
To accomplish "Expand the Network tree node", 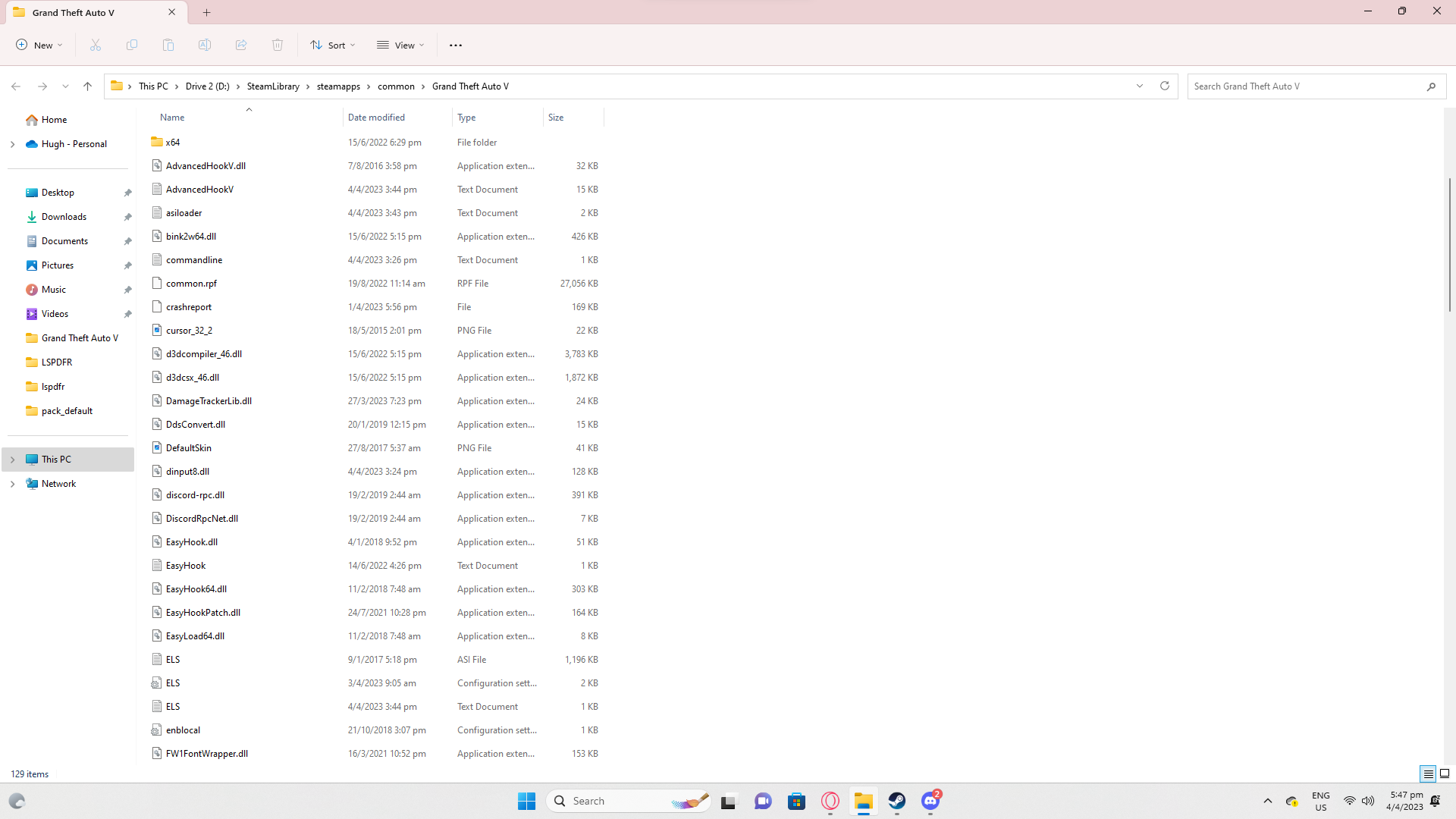I will (12, 484).
